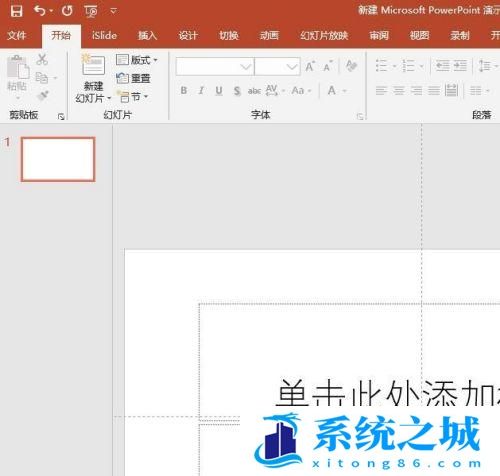
Task: Open the Customize Quick Access Toolbar dropdown
Action: pos(113,11)
